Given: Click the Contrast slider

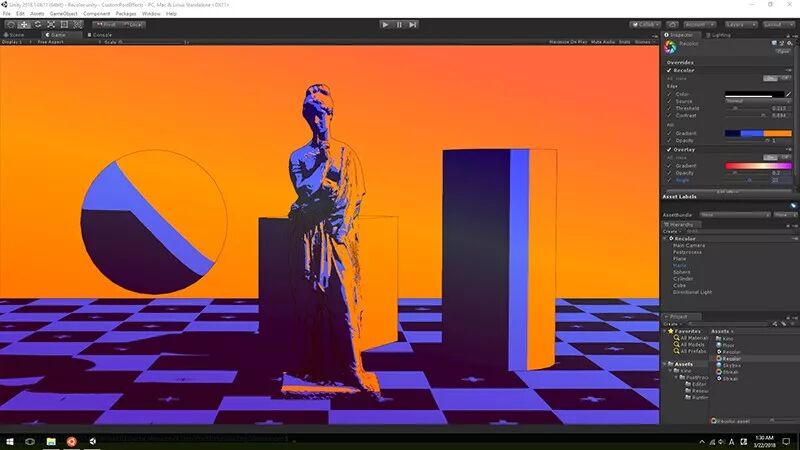Looking at the screenshot, I should coord(747,116).
